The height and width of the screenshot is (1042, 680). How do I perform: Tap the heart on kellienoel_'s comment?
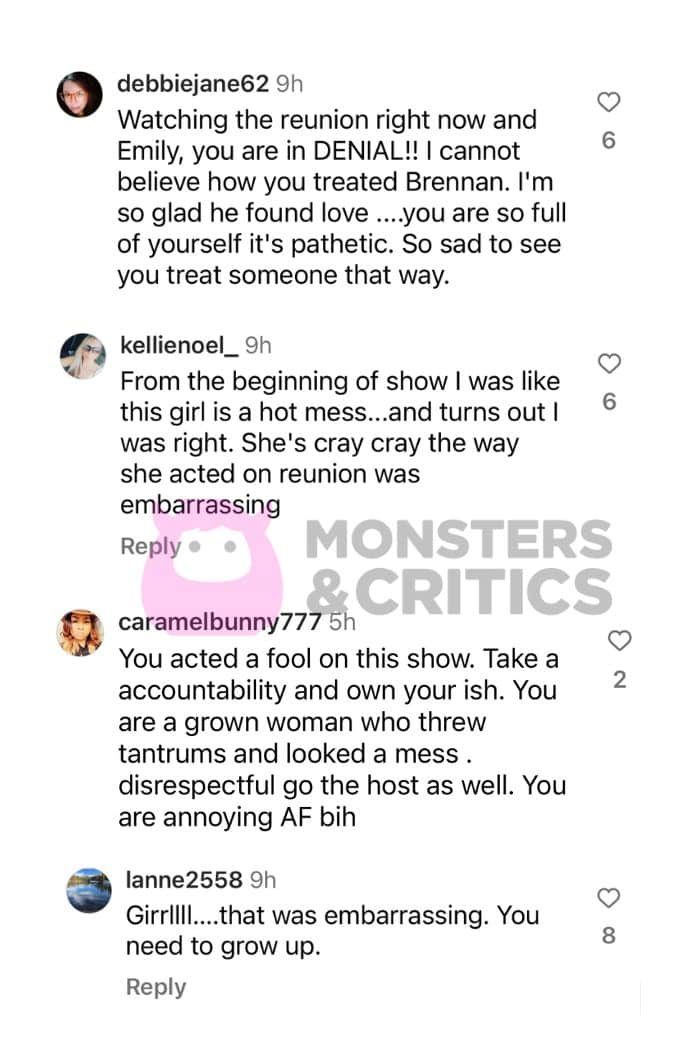[610, 364]
